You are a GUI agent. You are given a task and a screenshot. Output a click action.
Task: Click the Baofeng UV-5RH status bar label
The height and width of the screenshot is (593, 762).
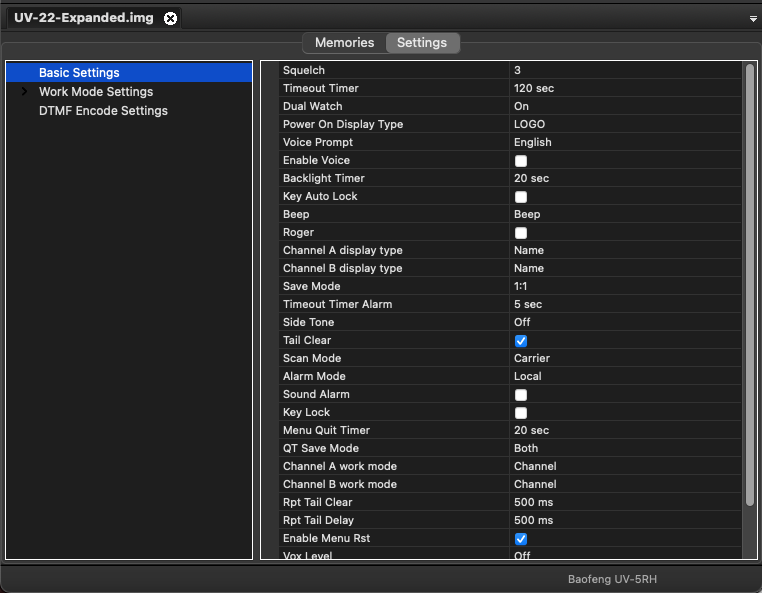(612, 579)
